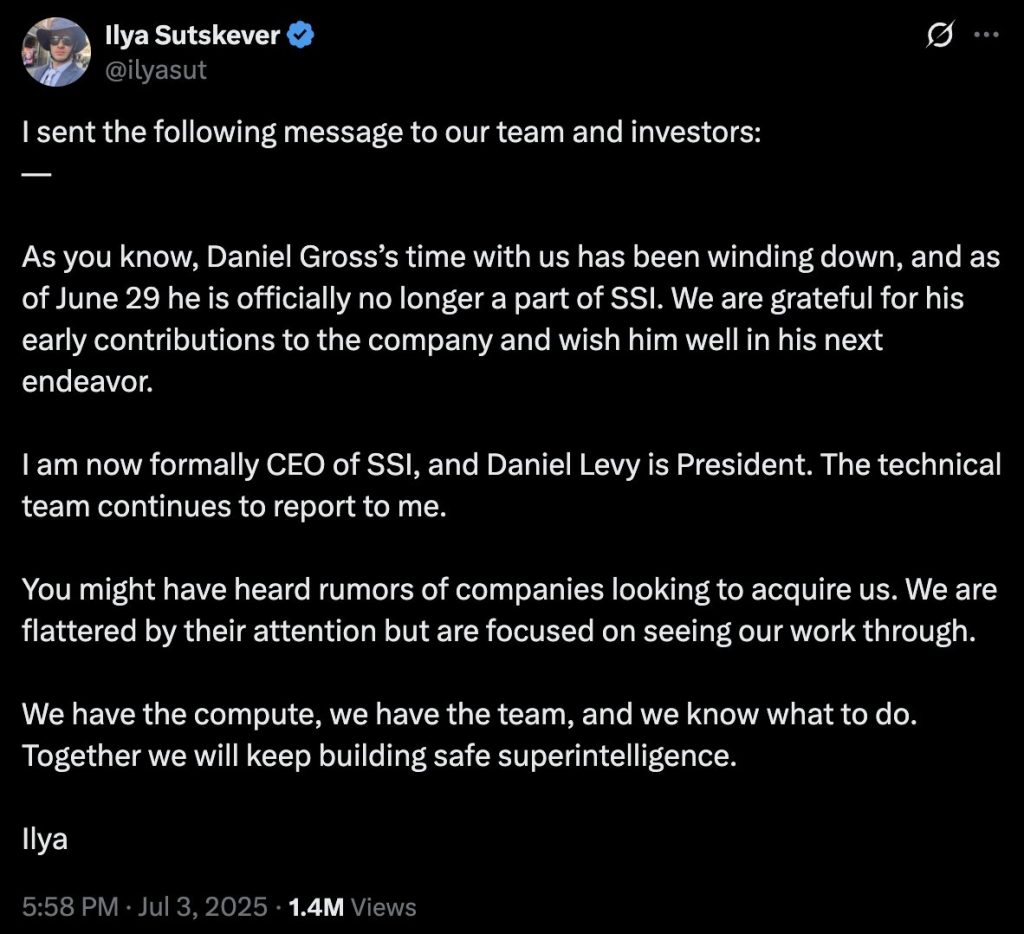Click the word Views
Screen dimensions: 1024x934
383,907
